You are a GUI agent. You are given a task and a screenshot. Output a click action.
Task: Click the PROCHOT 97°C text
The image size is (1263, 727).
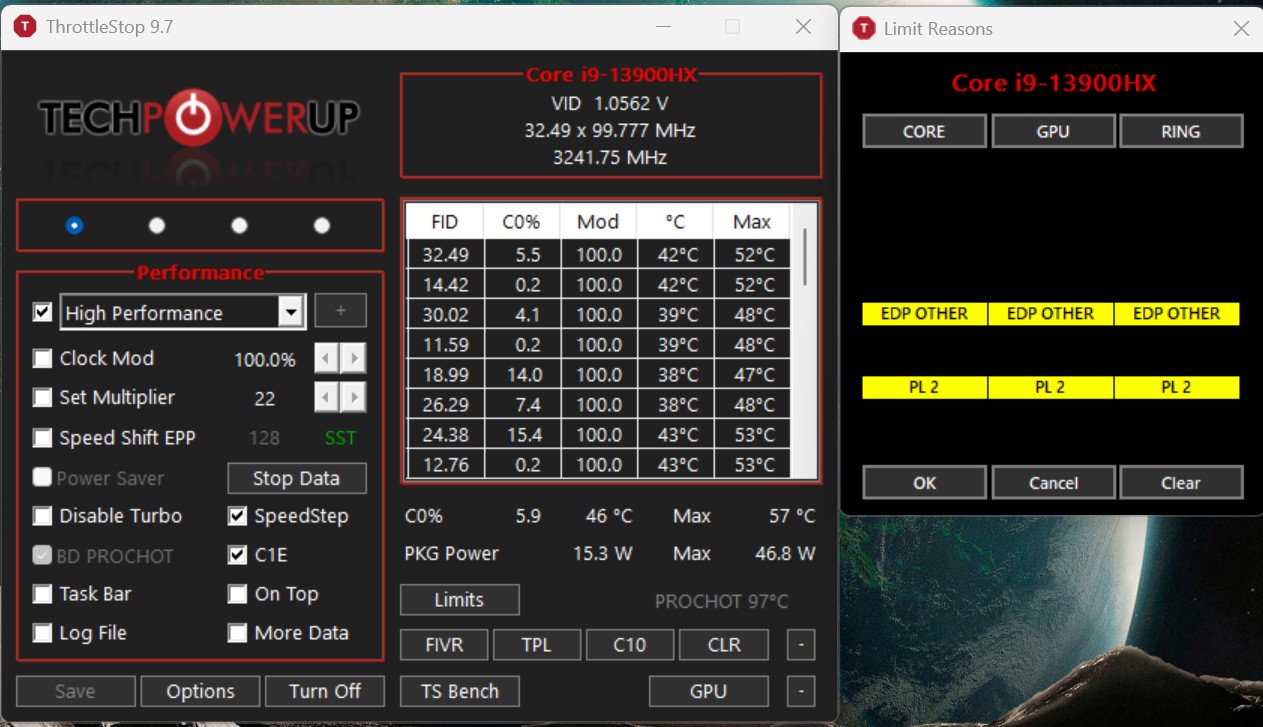721,601
